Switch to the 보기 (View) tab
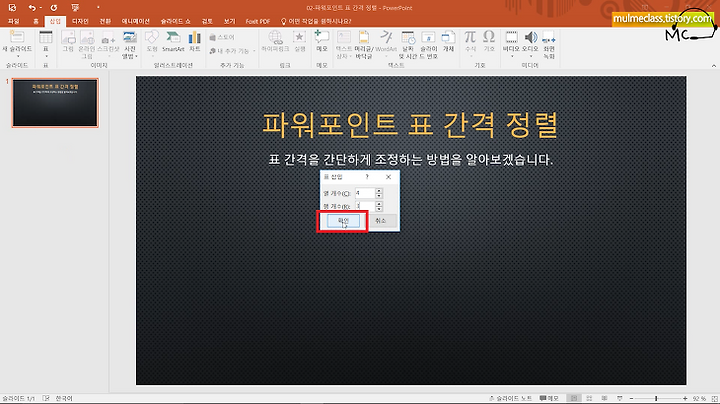720x404 pixels. tap(229, 21)
